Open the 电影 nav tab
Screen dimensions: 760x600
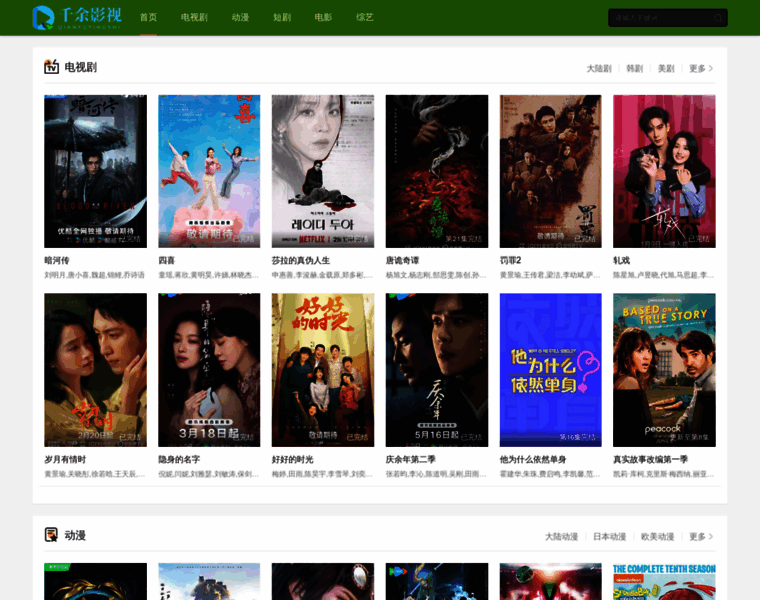(323, 17)
